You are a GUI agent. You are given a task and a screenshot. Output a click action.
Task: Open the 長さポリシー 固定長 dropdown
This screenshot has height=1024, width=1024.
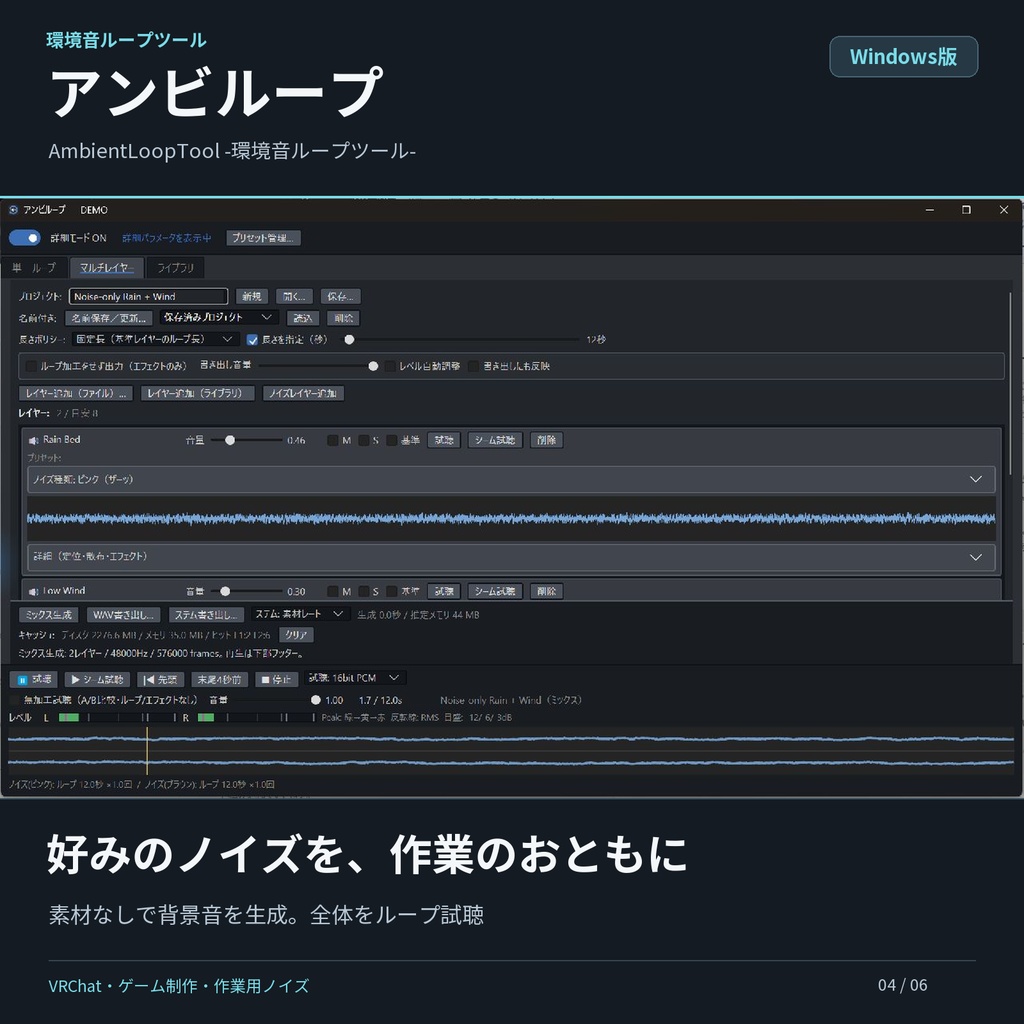click(x=154, y=339)
